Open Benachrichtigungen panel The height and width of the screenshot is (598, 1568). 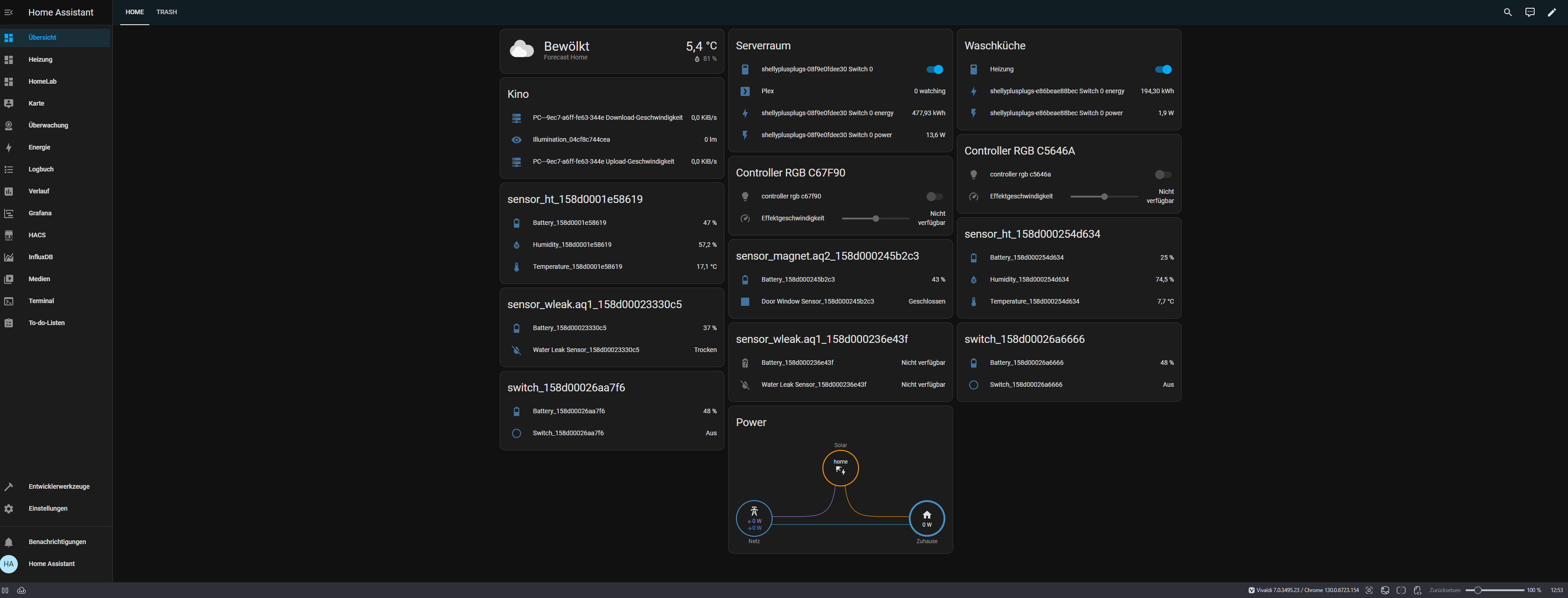(57, 542)
